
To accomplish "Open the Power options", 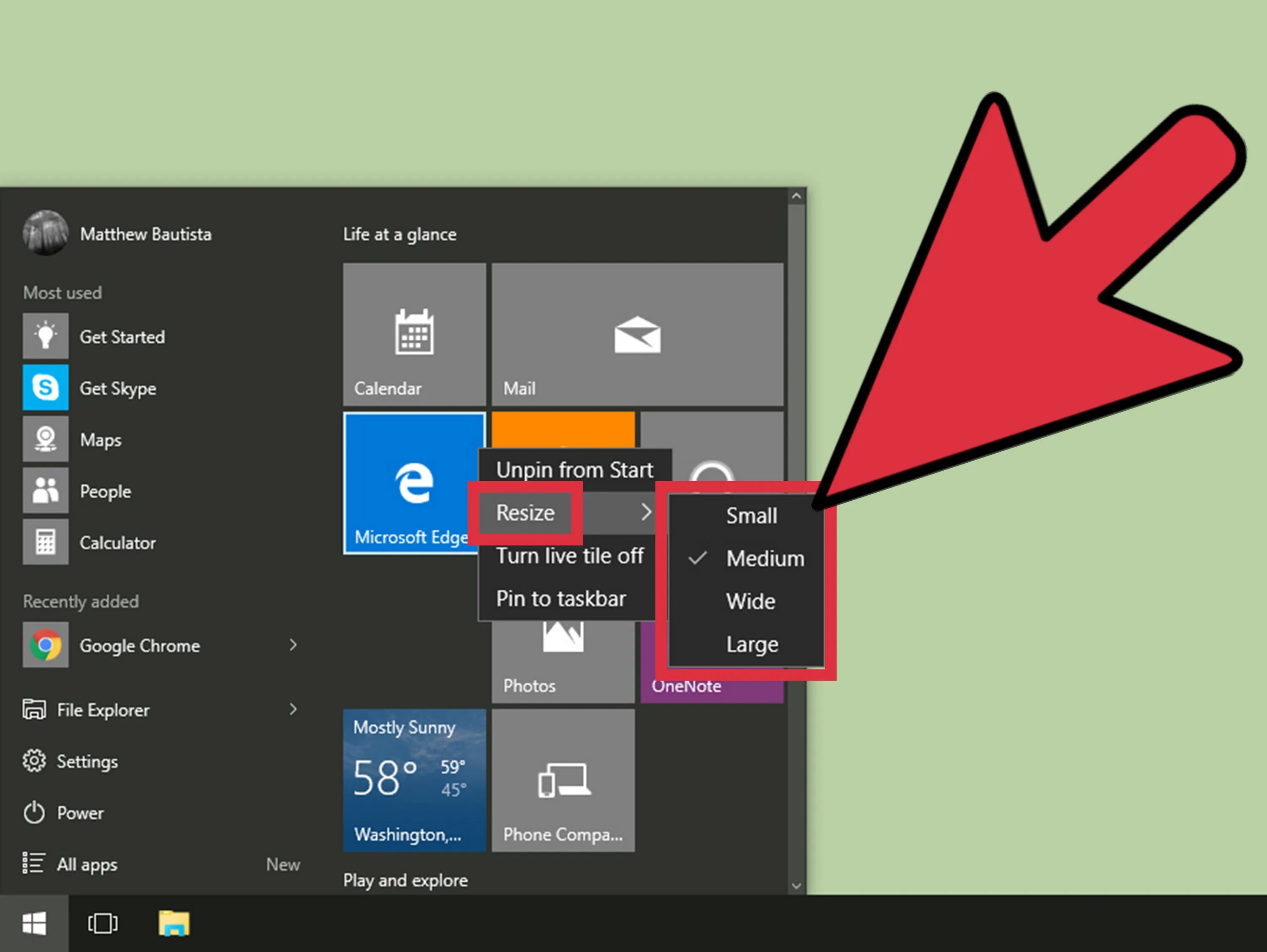I will 80,813.
